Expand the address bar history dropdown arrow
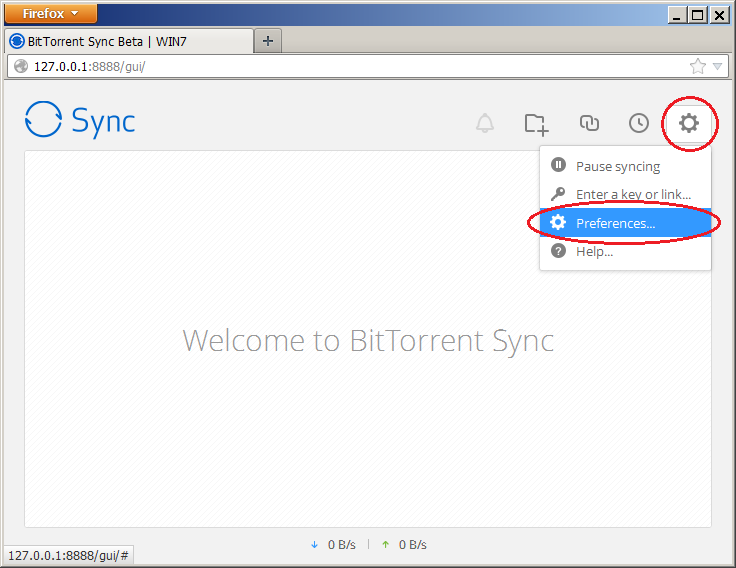Viewport: 736px width, 568px height. (718, 67)
